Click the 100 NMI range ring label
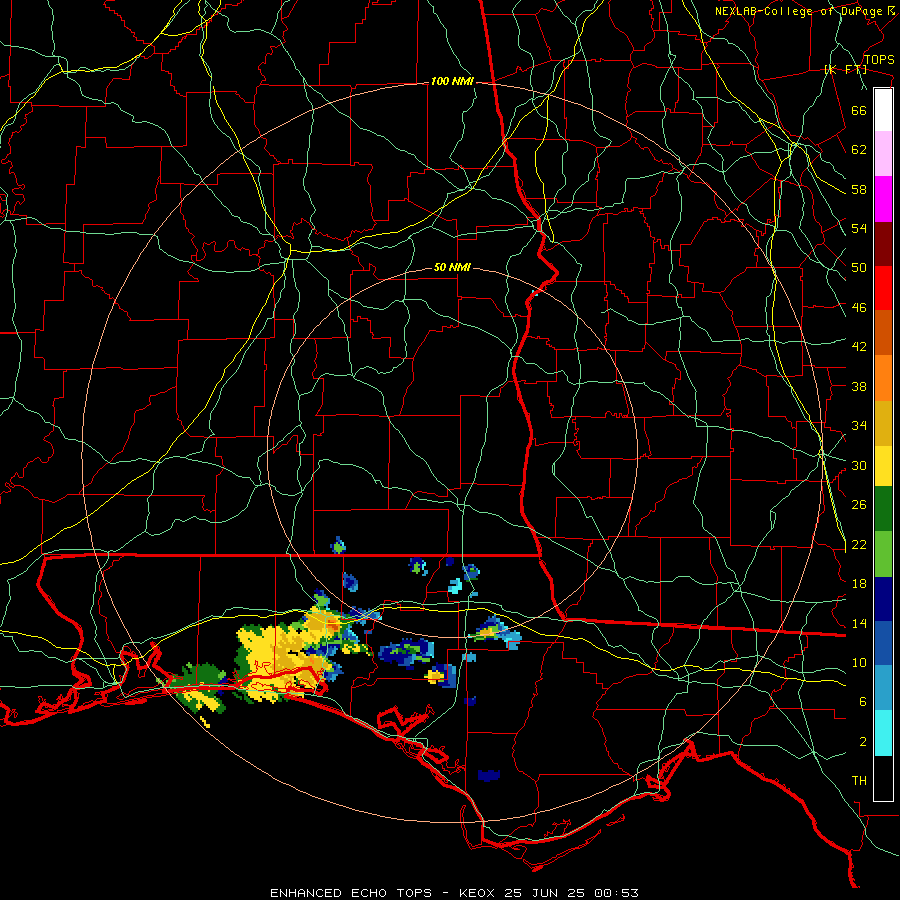 pos(452,82)
